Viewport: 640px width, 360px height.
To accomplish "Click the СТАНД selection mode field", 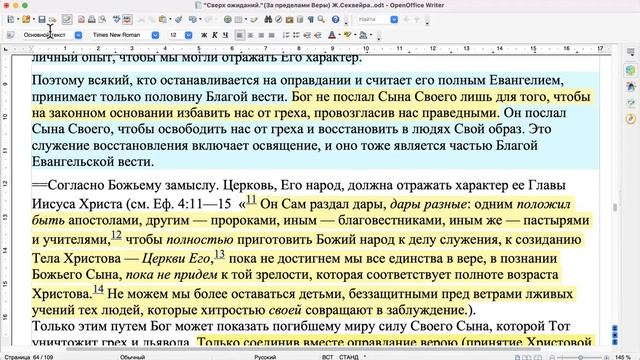I will (348, 357).
